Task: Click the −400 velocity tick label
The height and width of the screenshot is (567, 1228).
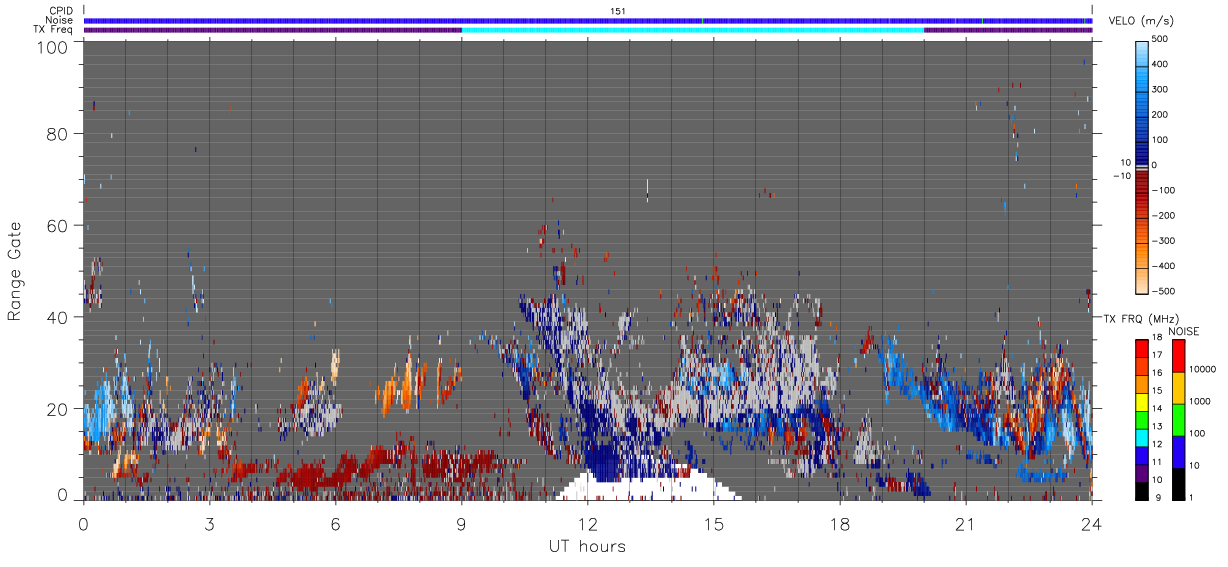Action: click(1162, 266)
